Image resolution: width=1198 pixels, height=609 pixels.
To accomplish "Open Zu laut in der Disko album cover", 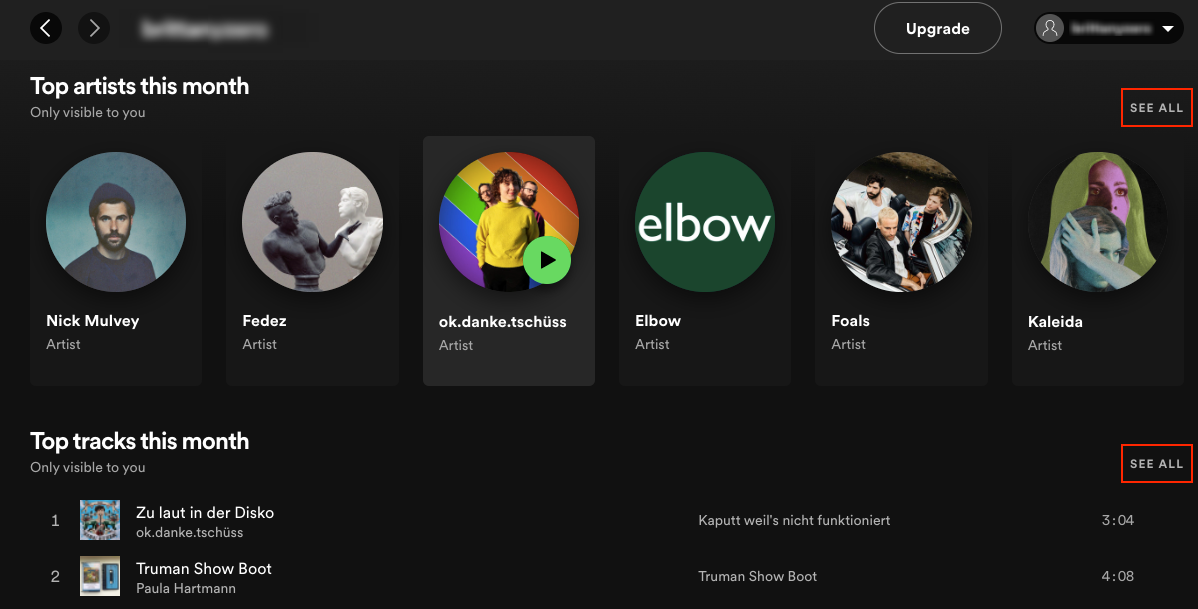I will 100,520.
